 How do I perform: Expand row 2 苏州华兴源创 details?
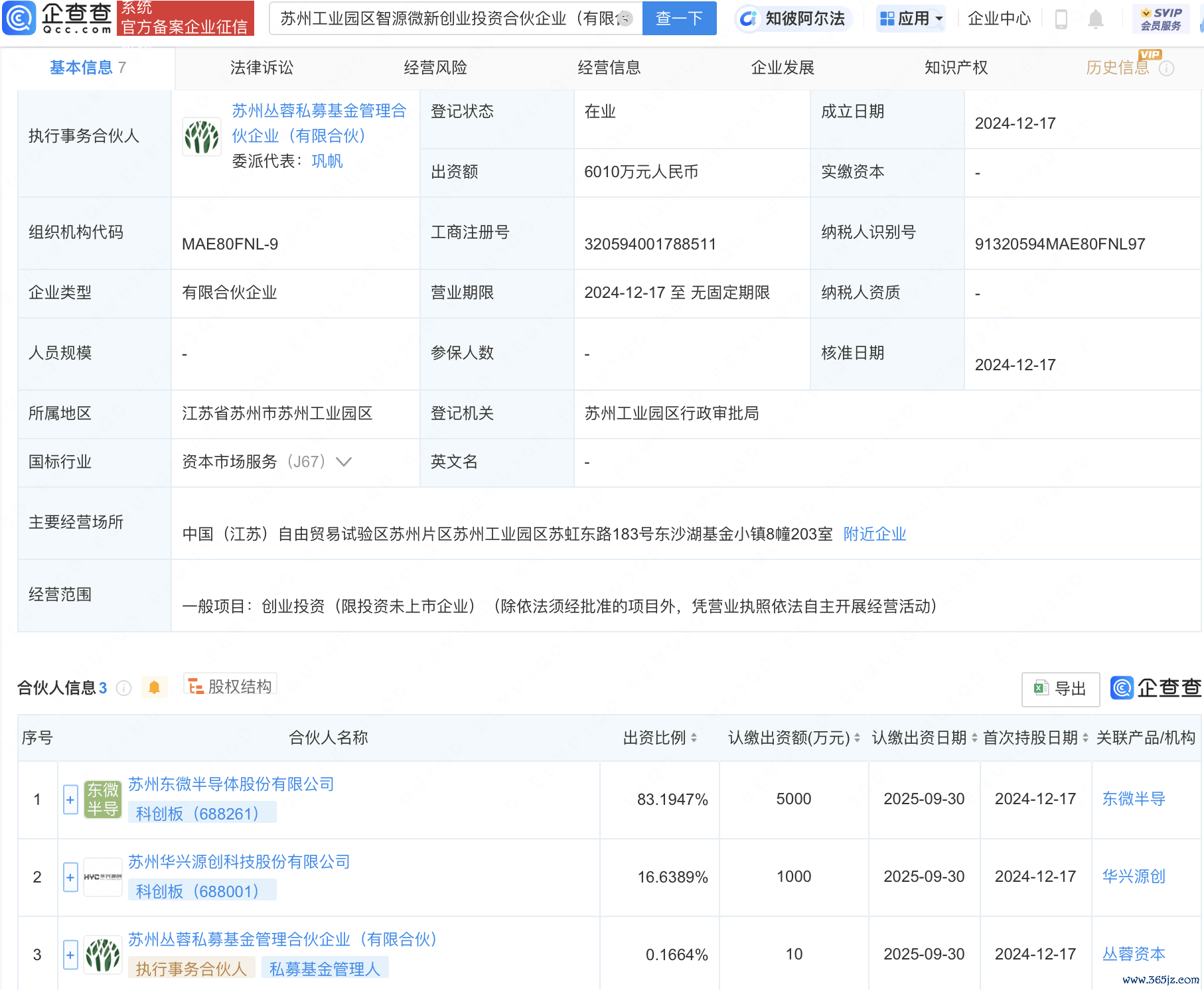(70, 877)
